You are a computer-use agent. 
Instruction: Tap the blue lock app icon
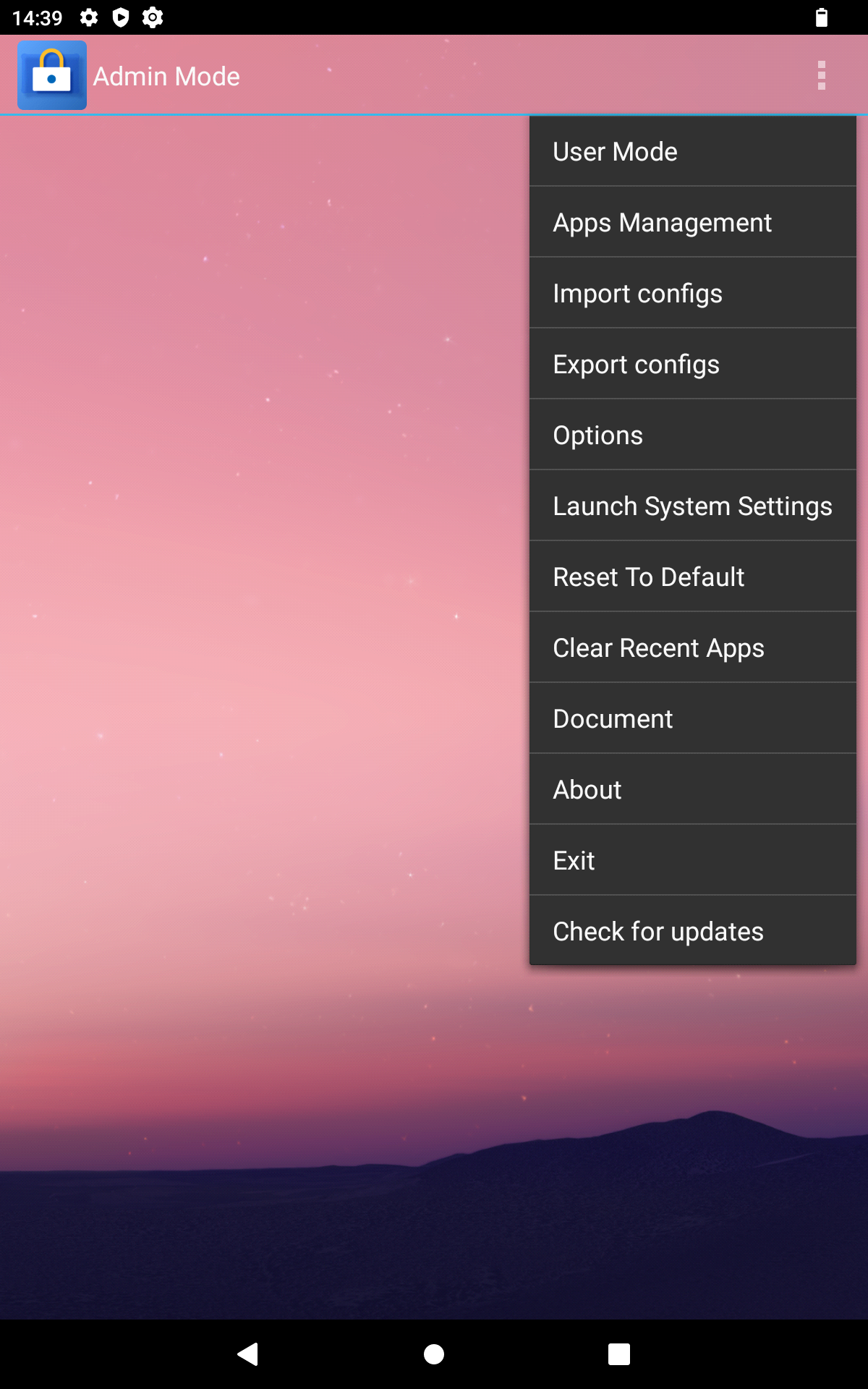coord(52,75)
